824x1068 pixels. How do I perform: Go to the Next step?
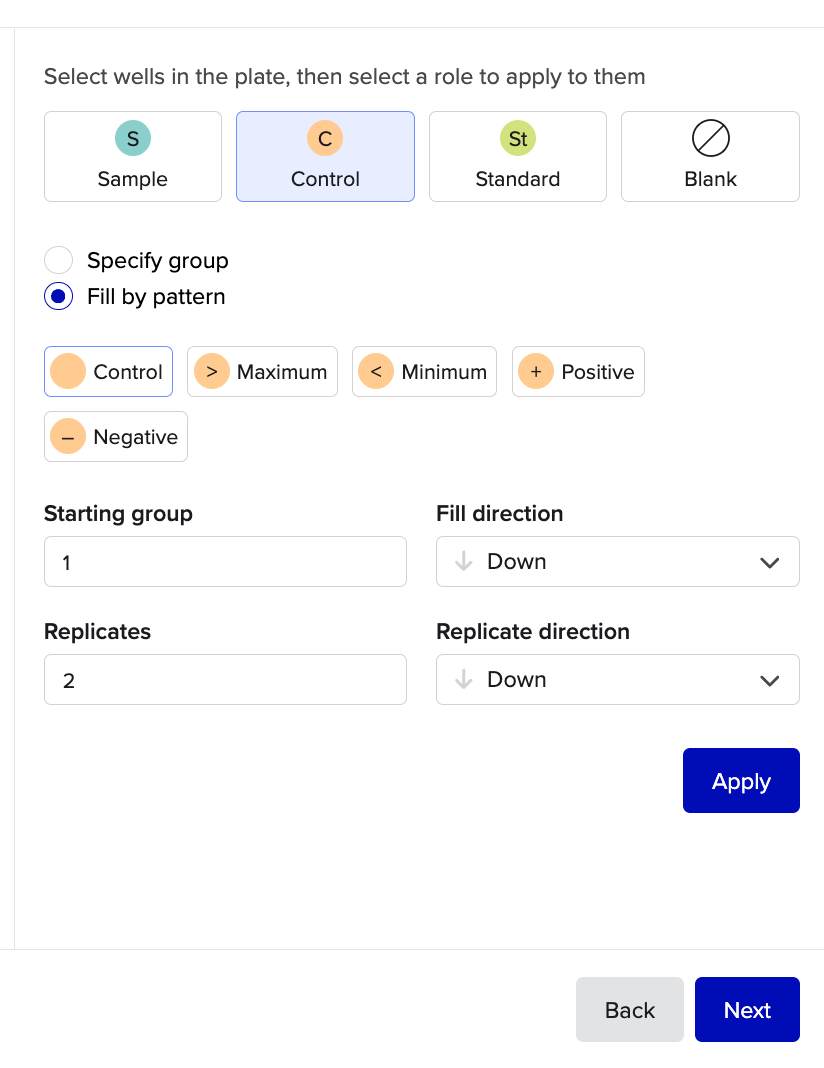pos(747,1010)
